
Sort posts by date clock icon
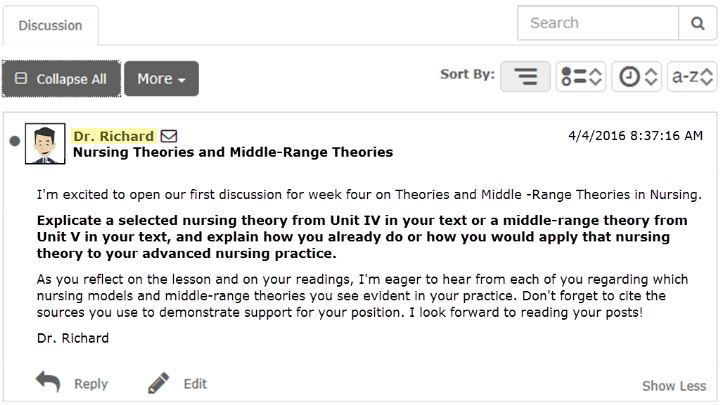(x=636, y=76)
